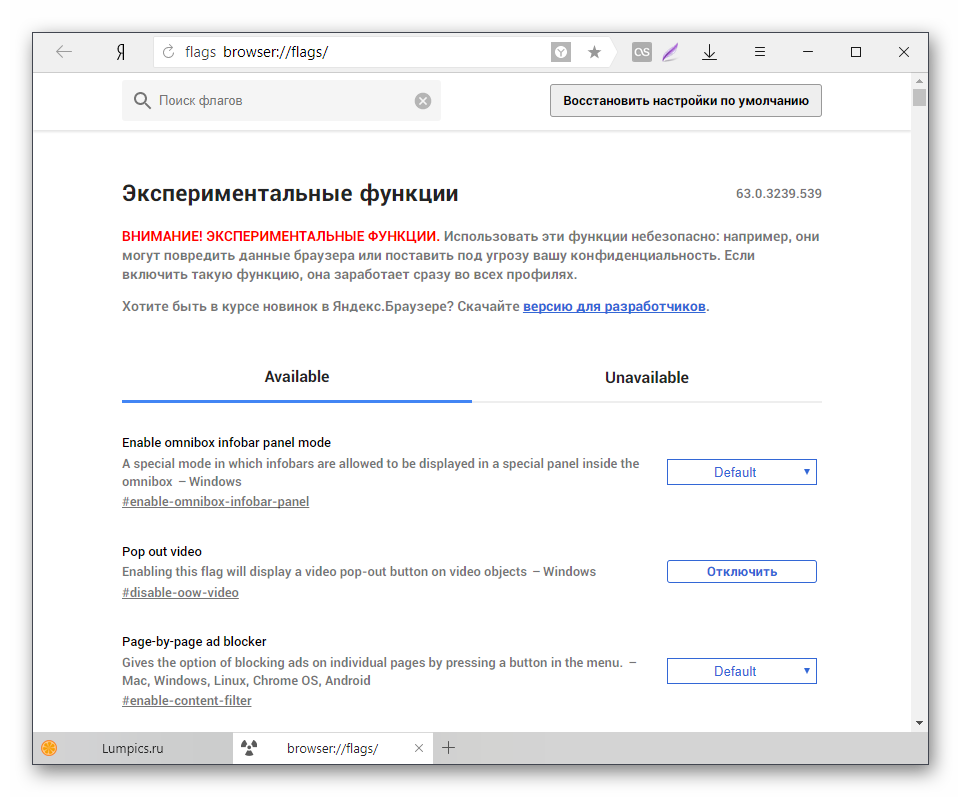The height and width of the screenshot is (797, 961).
Task: Click Восстановить настройки по умолчанию button
Action: 685,101
